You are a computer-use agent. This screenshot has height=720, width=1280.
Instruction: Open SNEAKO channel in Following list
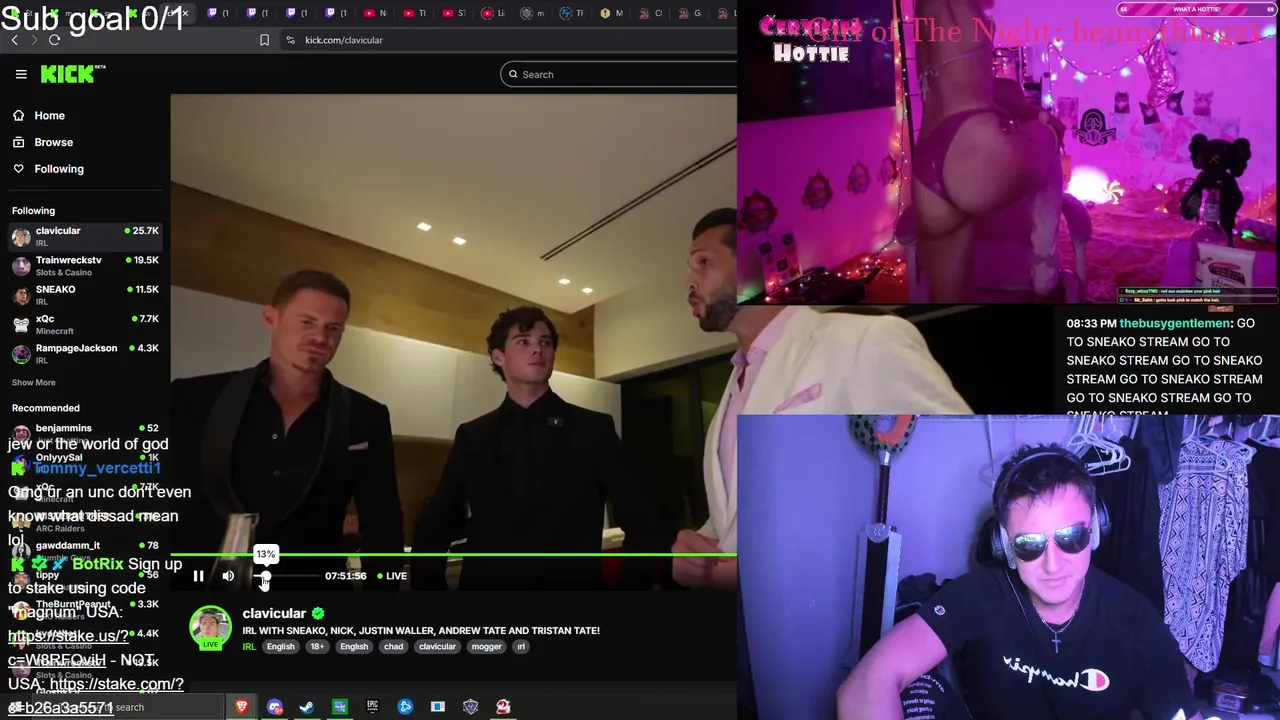coord(85,295)
